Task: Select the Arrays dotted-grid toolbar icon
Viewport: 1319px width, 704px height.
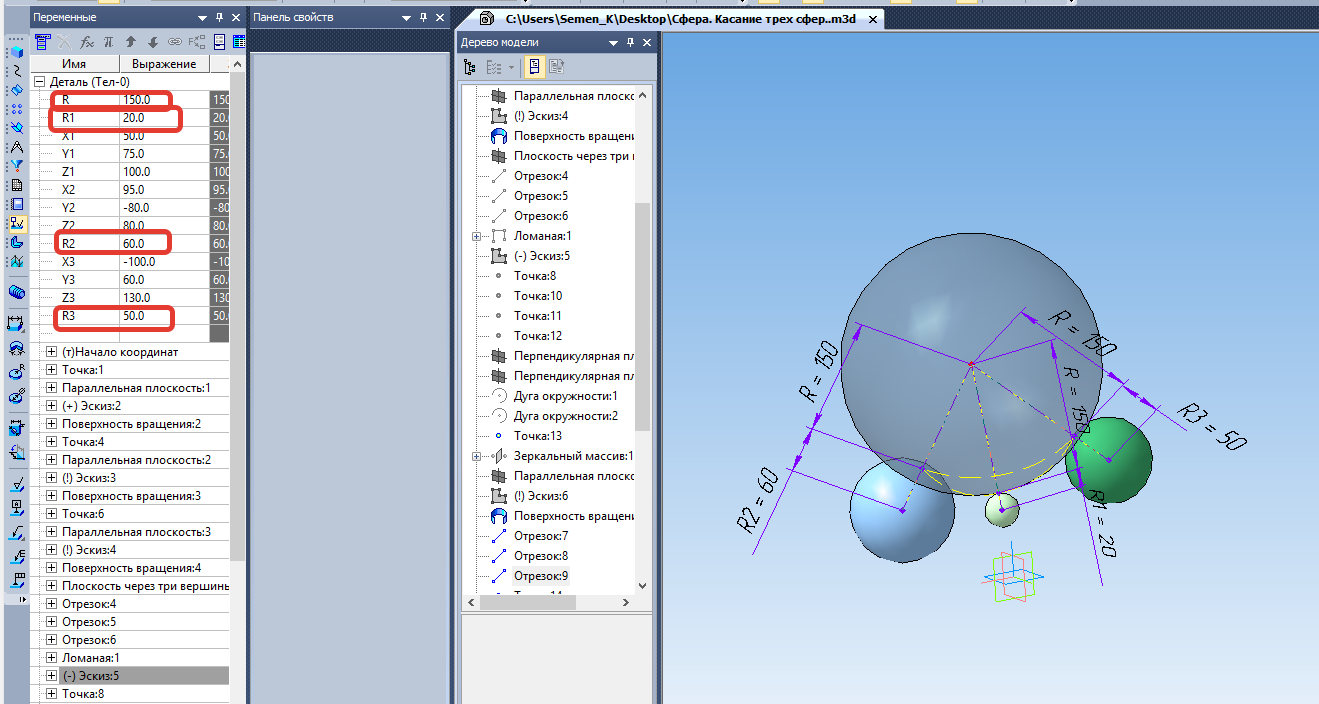Action: 16,109
